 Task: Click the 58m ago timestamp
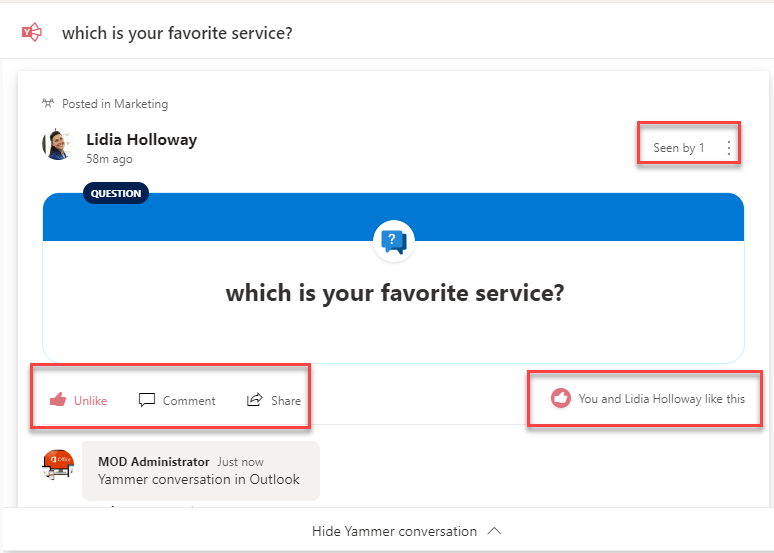(109, 159)
